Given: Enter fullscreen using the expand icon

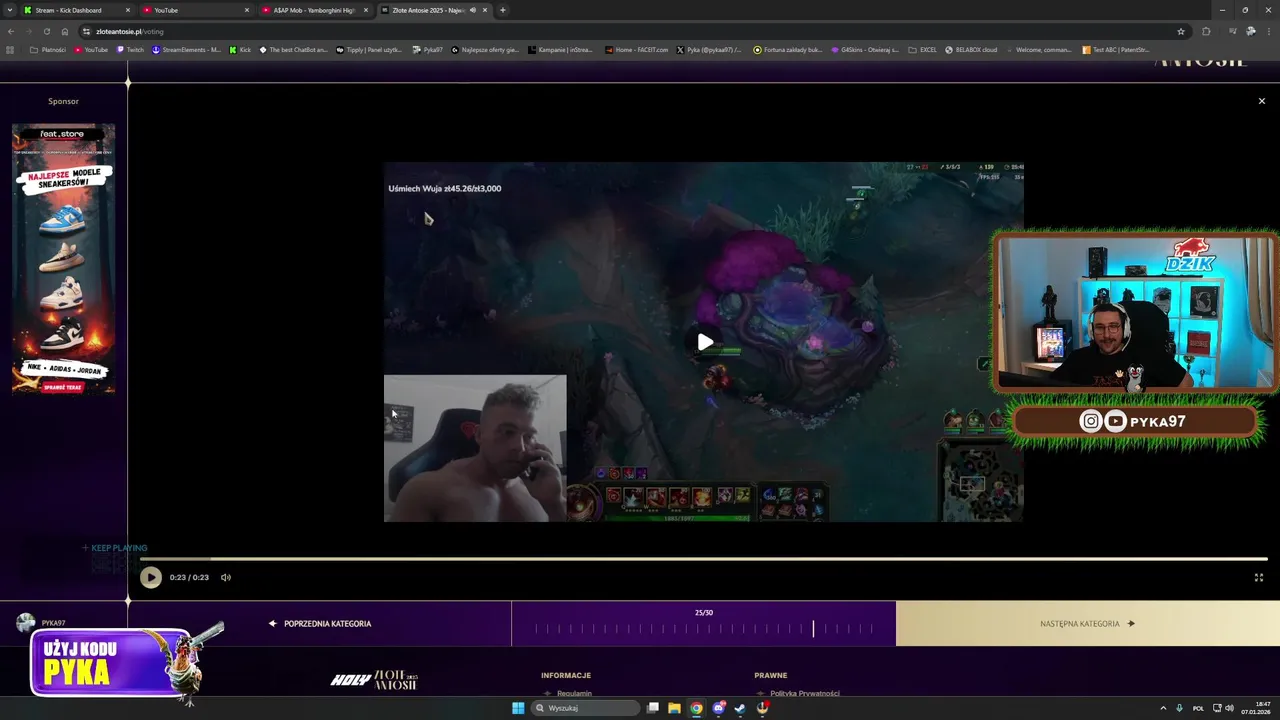Looking at the screenshot, I should pyautogui.click(x=1259, y=577).
